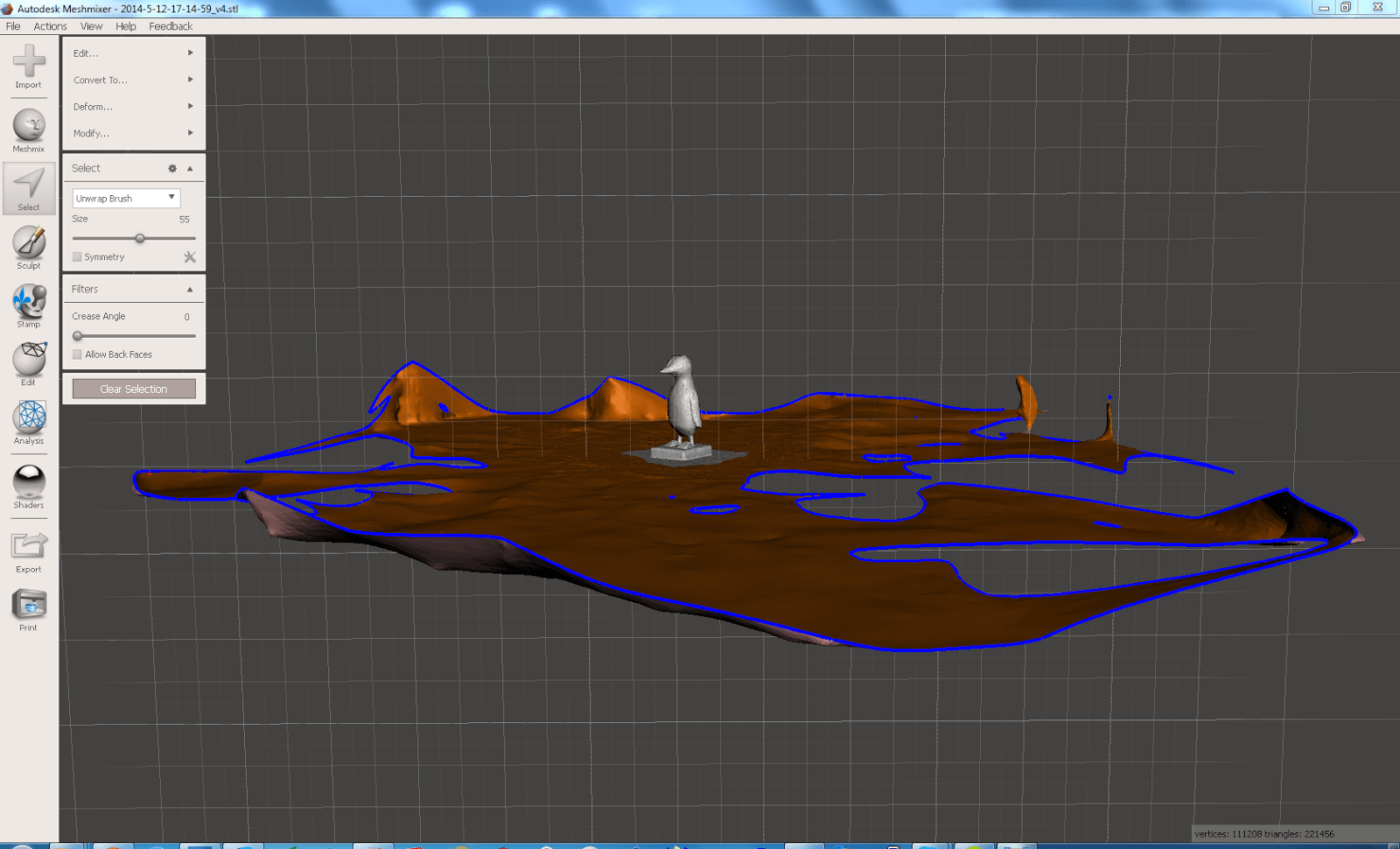Open the View menu
Screen dimensions: 1400x849
(90, 26)
